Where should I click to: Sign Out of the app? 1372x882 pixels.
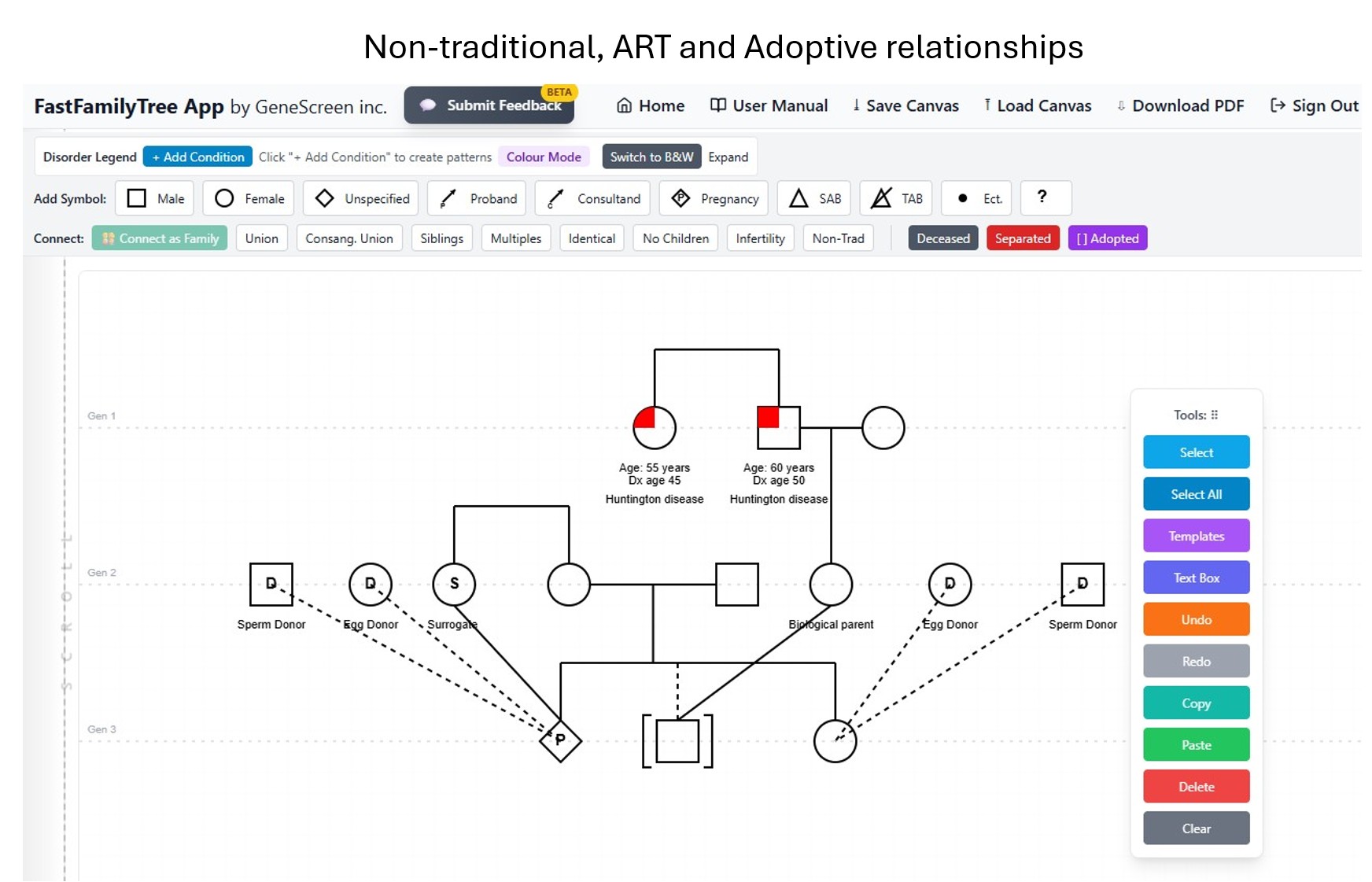[1315, 105]
